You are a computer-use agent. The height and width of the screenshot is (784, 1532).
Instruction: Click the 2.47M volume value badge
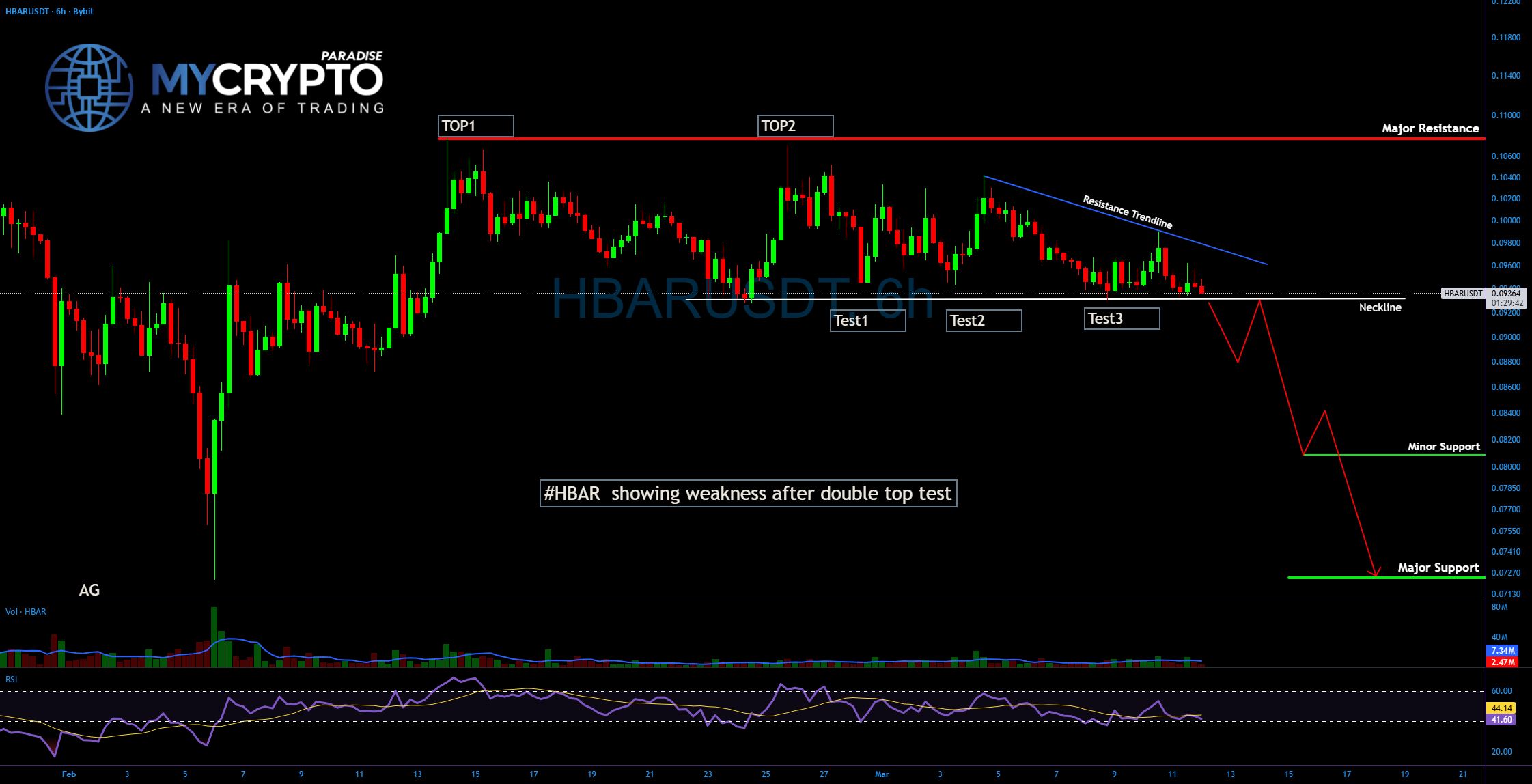1502,662
